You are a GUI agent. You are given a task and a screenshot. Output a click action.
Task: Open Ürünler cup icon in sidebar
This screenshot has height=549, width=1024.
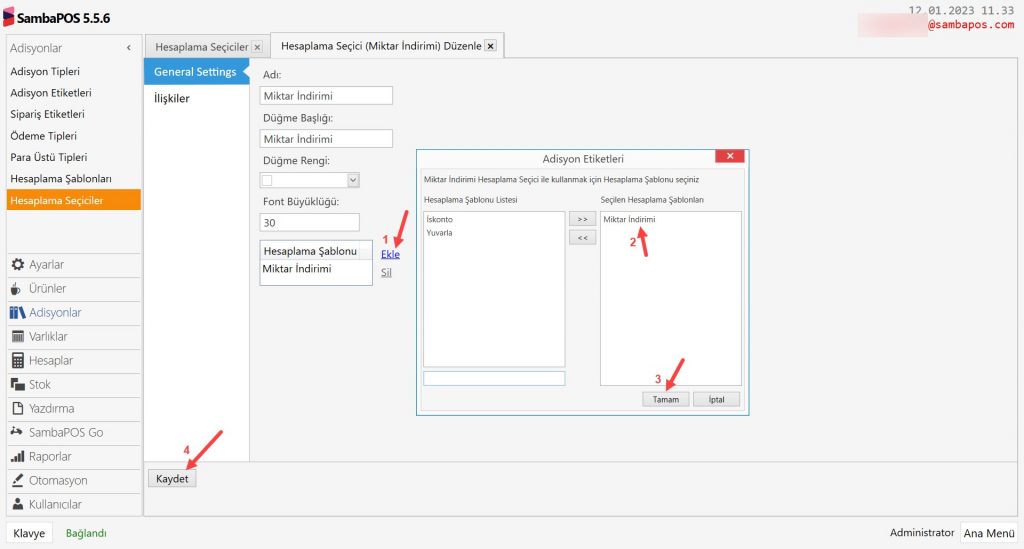click(x=16, y=289)
